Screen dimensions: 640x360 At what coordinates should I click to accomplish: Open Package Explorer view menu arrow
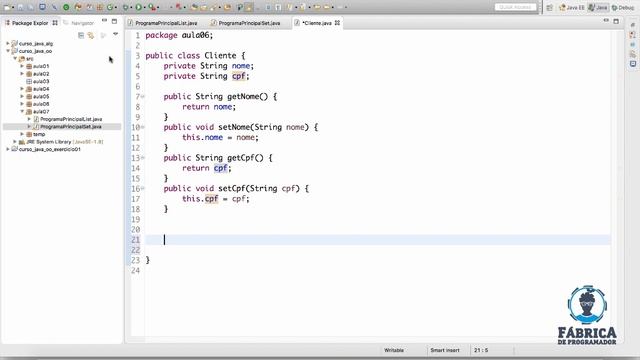coord(116,34)
